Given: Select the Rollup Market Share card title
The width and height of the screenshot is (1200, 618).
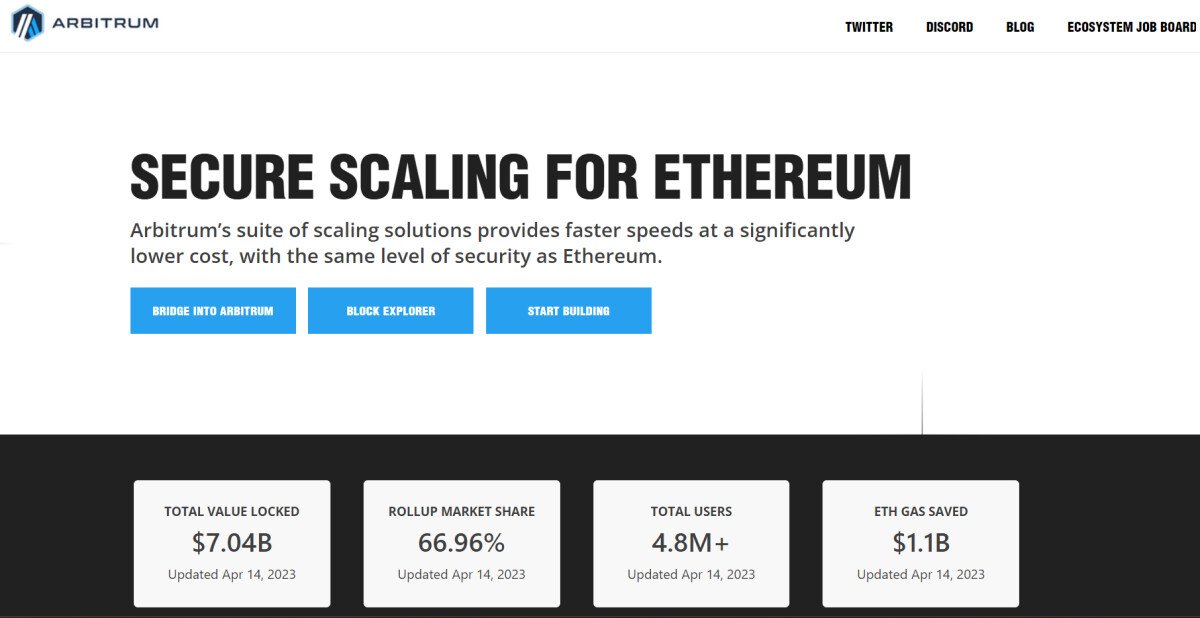Looking at the screenshot, I should (462, 511).
